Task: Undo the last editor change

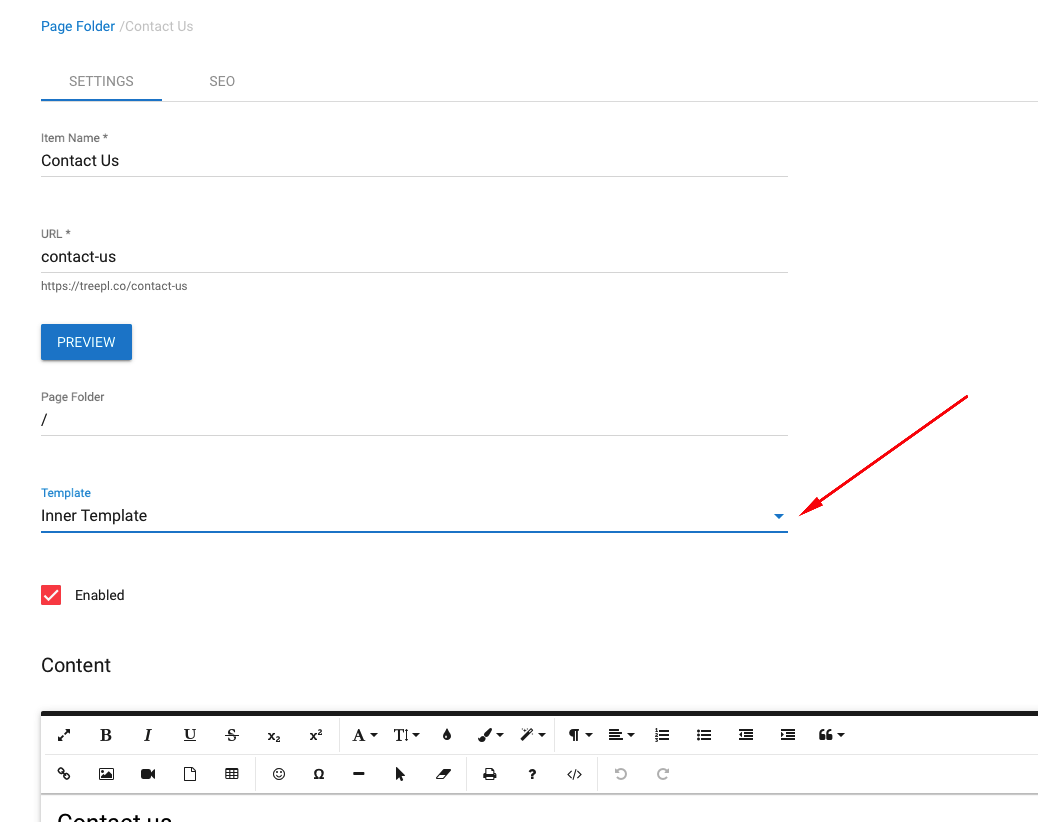Action: click(x=620, y=773)
